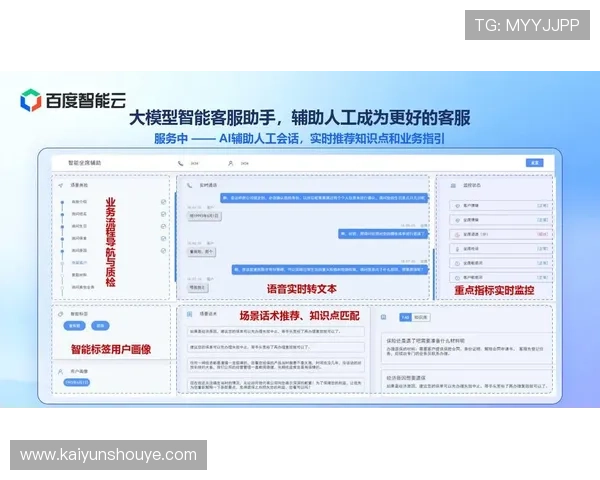
Task: Select the fourth recommended script in 场景话术
Action: click(276, 384)
